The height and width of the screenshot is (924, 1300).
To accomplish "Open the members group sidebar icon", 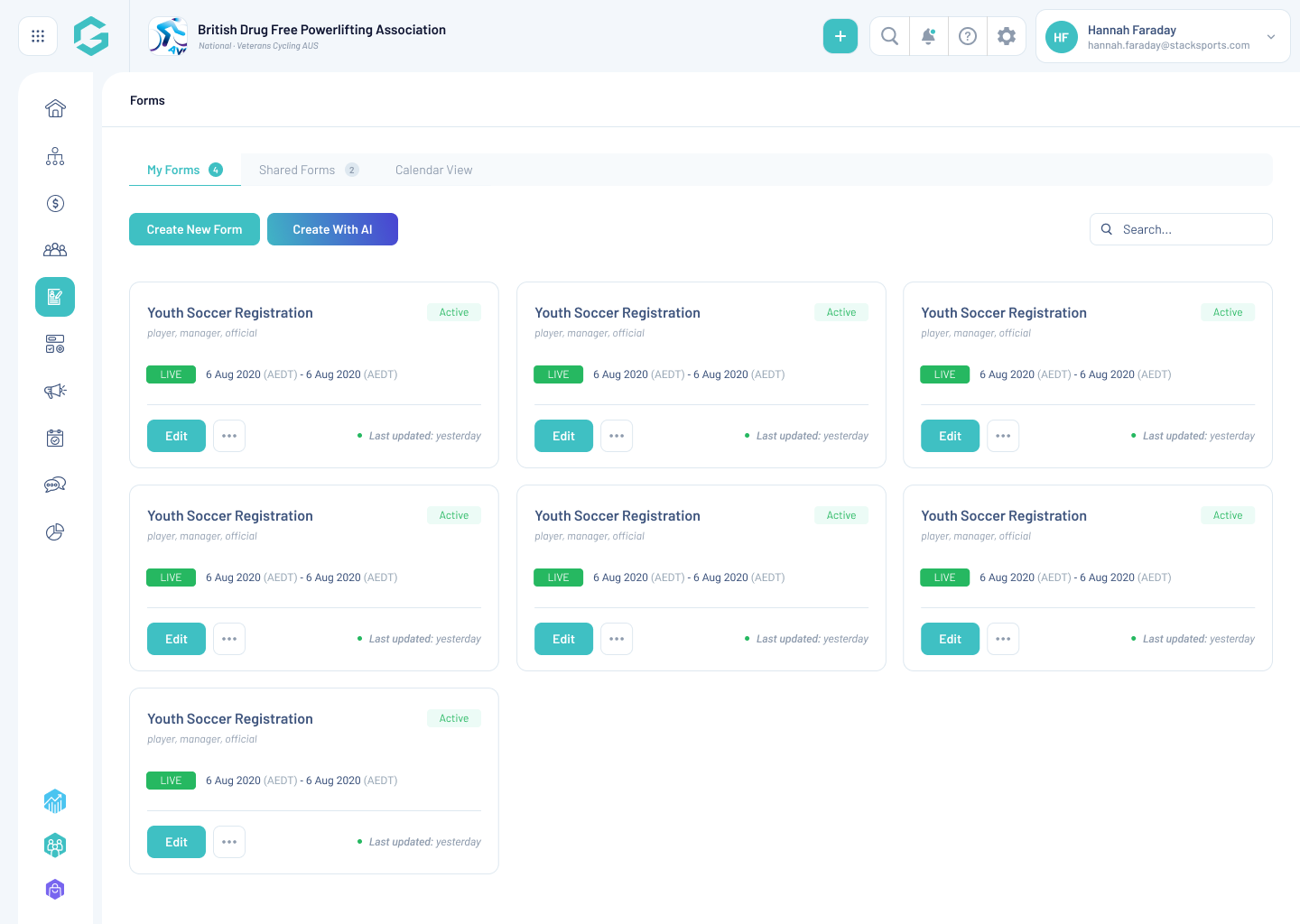I will 55,250.
